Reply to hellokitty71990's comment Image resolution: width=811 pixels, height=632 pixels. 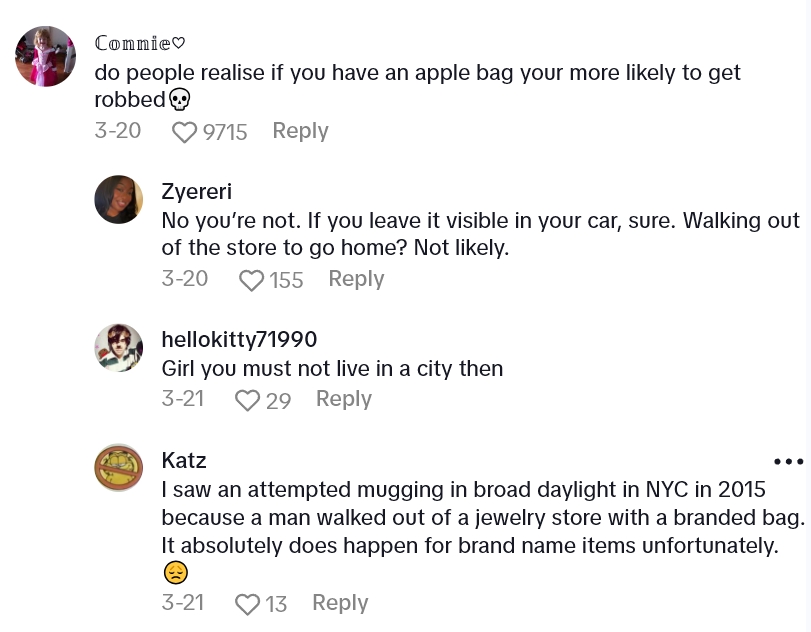tap(343, 399)
